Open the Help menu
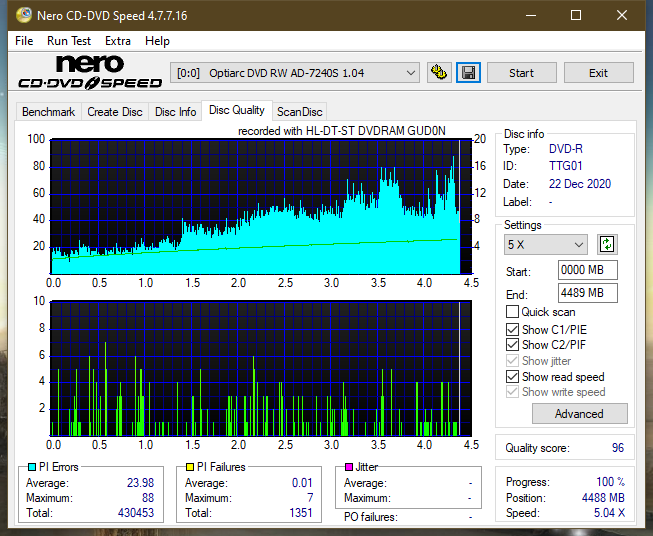The image size is (653, 536). pos(157,41)
